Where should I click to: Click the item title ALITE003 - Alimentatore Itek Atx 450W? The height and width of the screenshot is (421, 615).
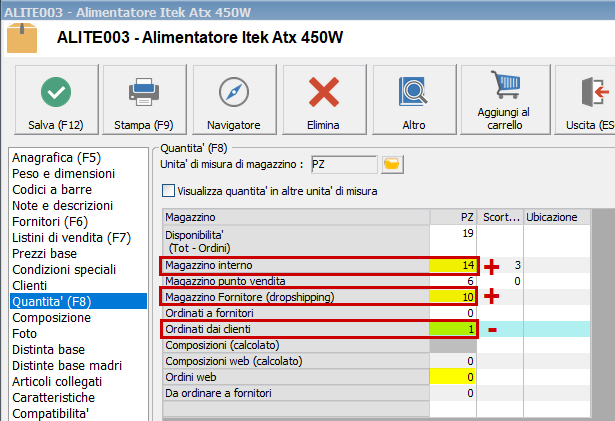[200, 38]
